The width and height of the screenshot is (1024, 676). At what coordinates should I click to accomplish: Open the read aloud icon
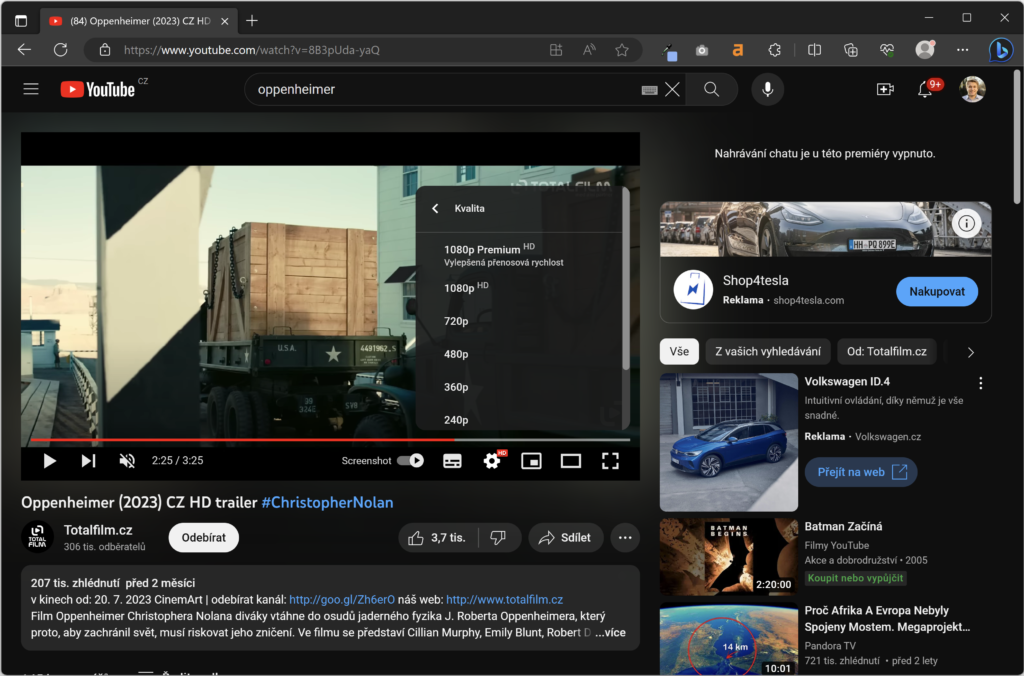589,50
